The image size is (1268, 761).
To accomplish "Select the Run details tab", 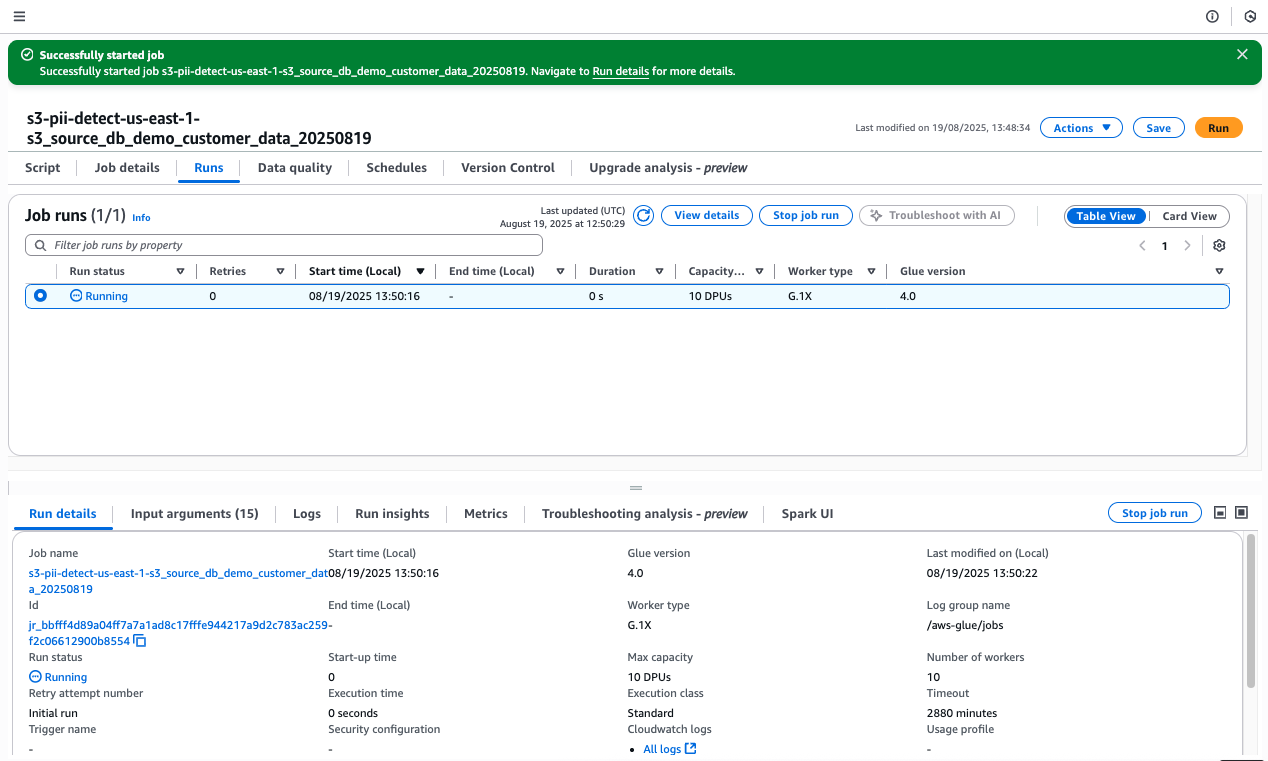I will [63, 513].
